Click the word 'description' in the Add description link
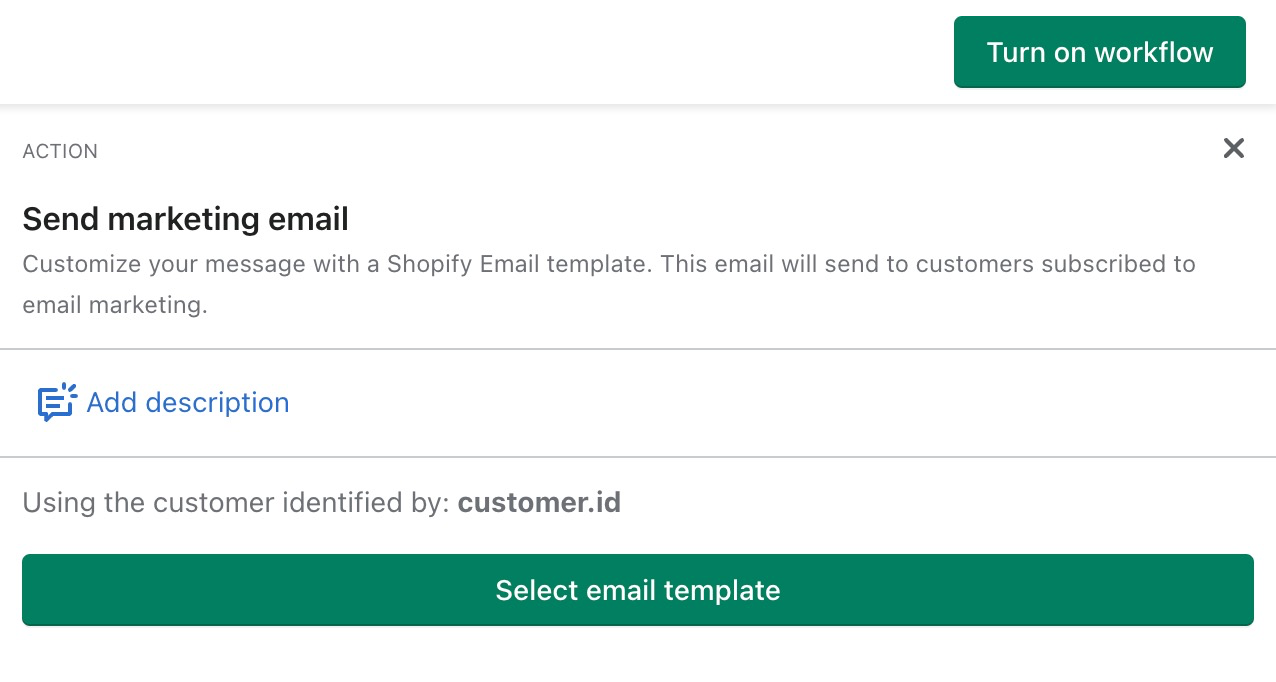 217,402
